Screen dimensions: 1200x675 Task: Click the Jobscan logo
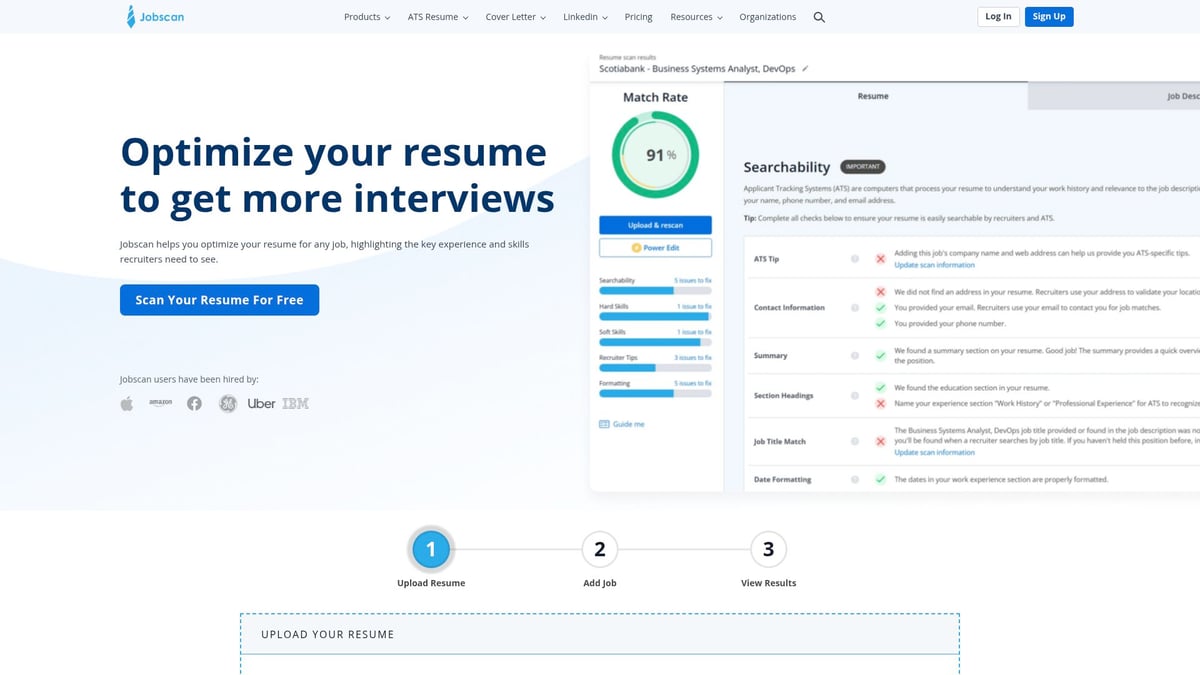pos(155,16)
